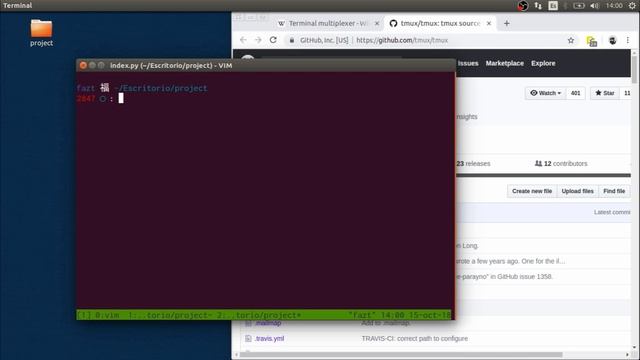Click the profile avatar in Chrome toolbar
Viewport: 640px width, 360px height.
click(x=612, y=40)
